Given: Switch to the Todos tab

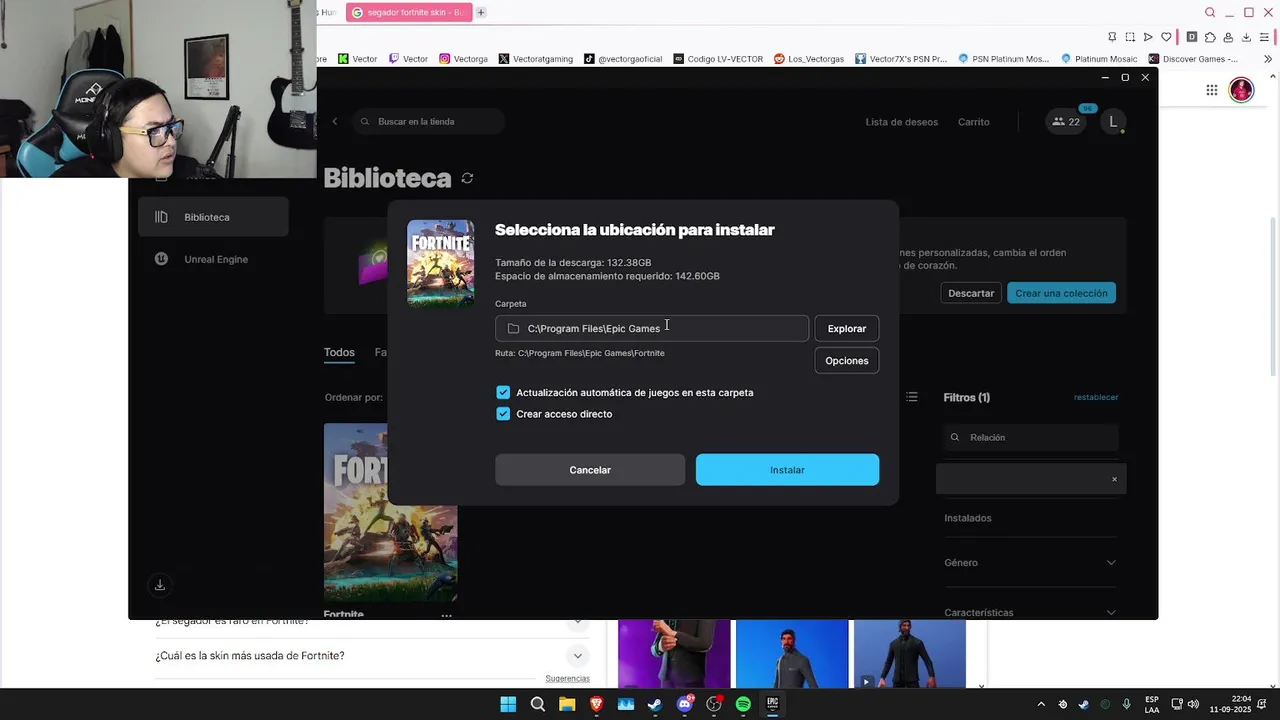Looking at the screenshot, I should tap(339, 352).
